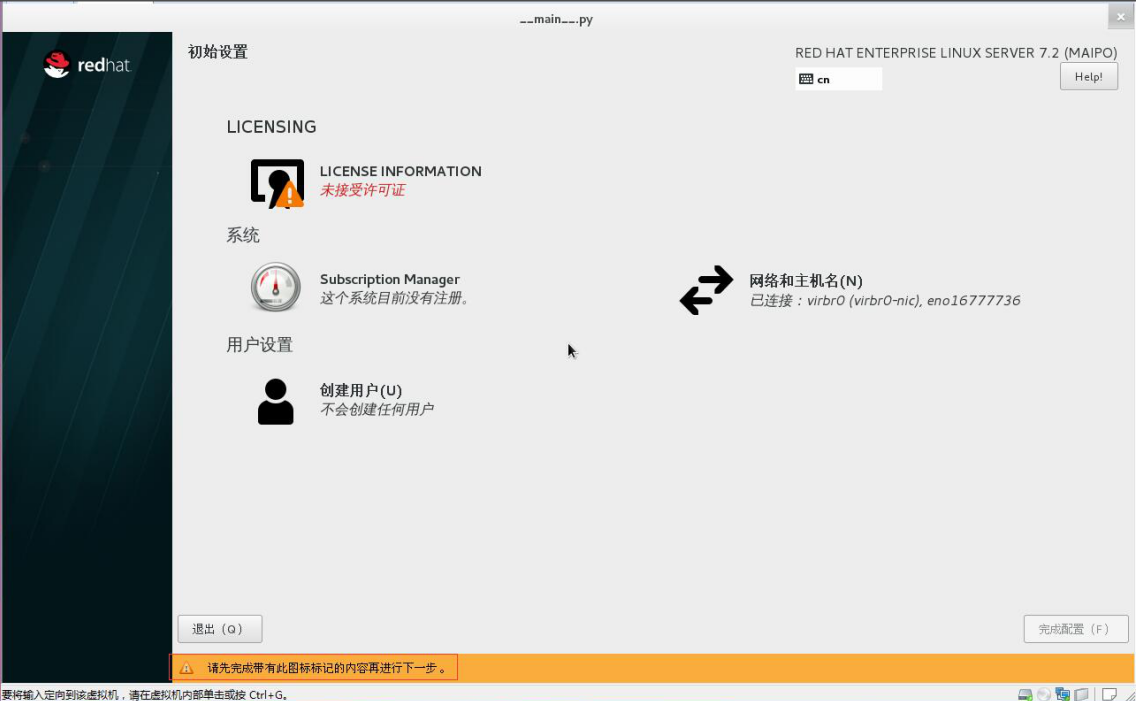Click red text 未接受许可证
Viewport: 1136px width, 701px height.
(362, 190)
